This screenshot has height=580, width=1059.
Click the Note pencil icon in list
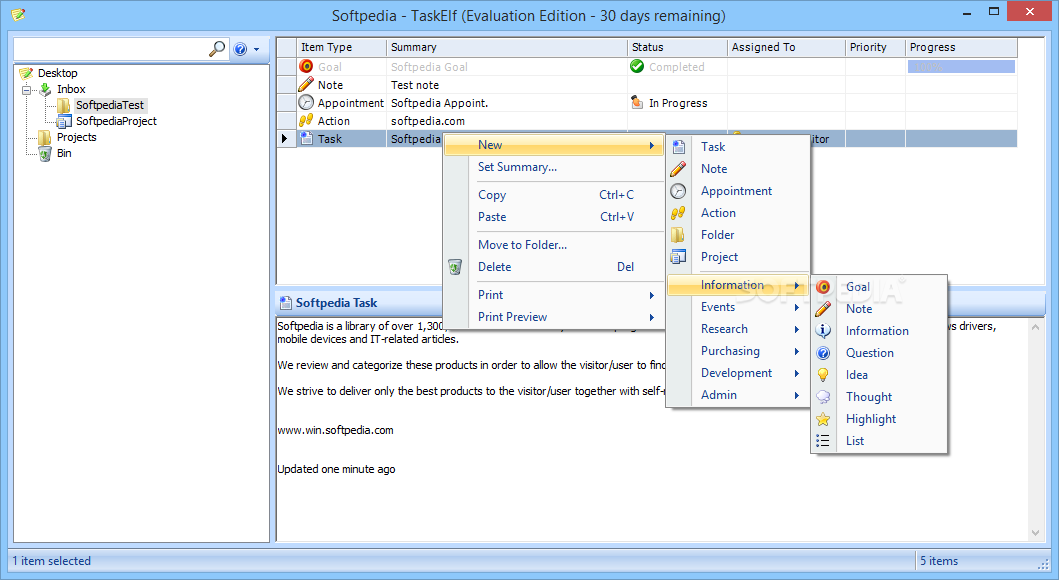(x=307, y=84)
